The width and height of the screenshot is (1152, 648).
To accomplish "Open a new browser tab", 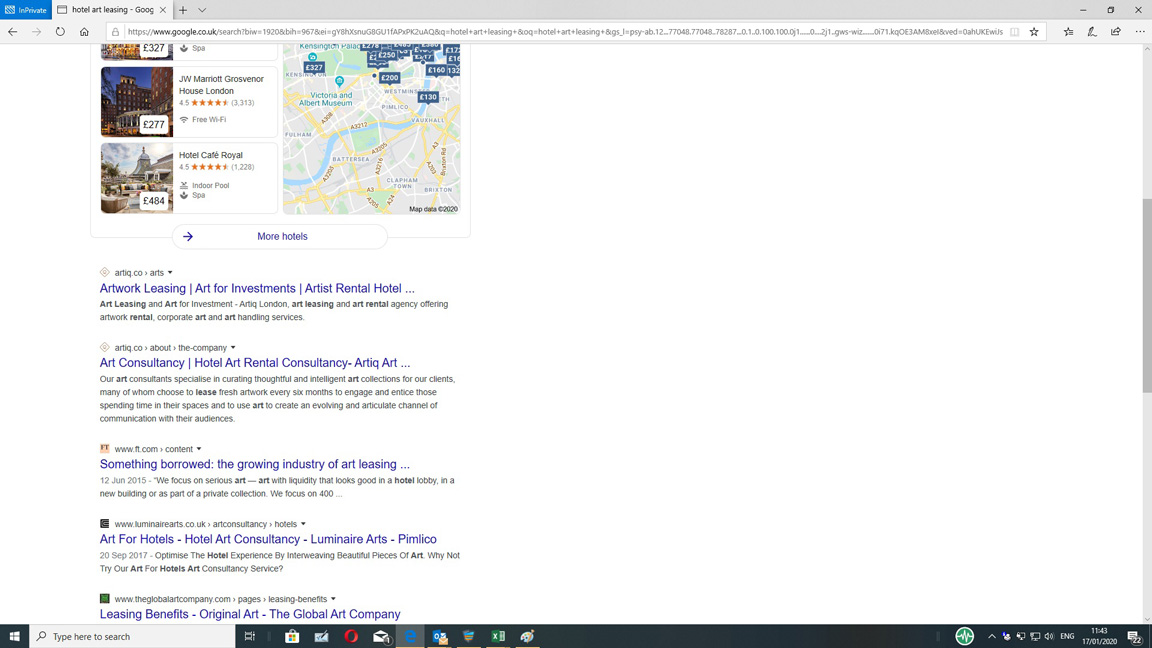I will [183, 10].
